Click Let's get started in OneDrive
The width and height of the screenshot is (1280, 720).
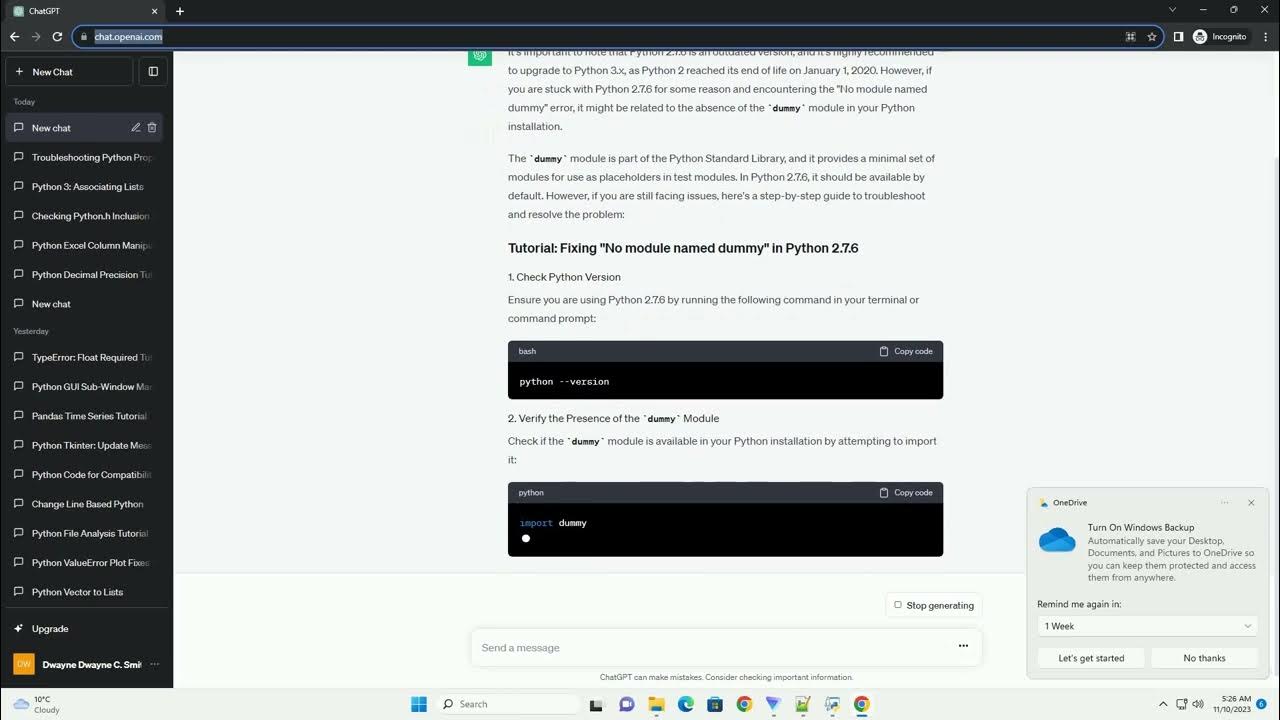pos(1091,658)
